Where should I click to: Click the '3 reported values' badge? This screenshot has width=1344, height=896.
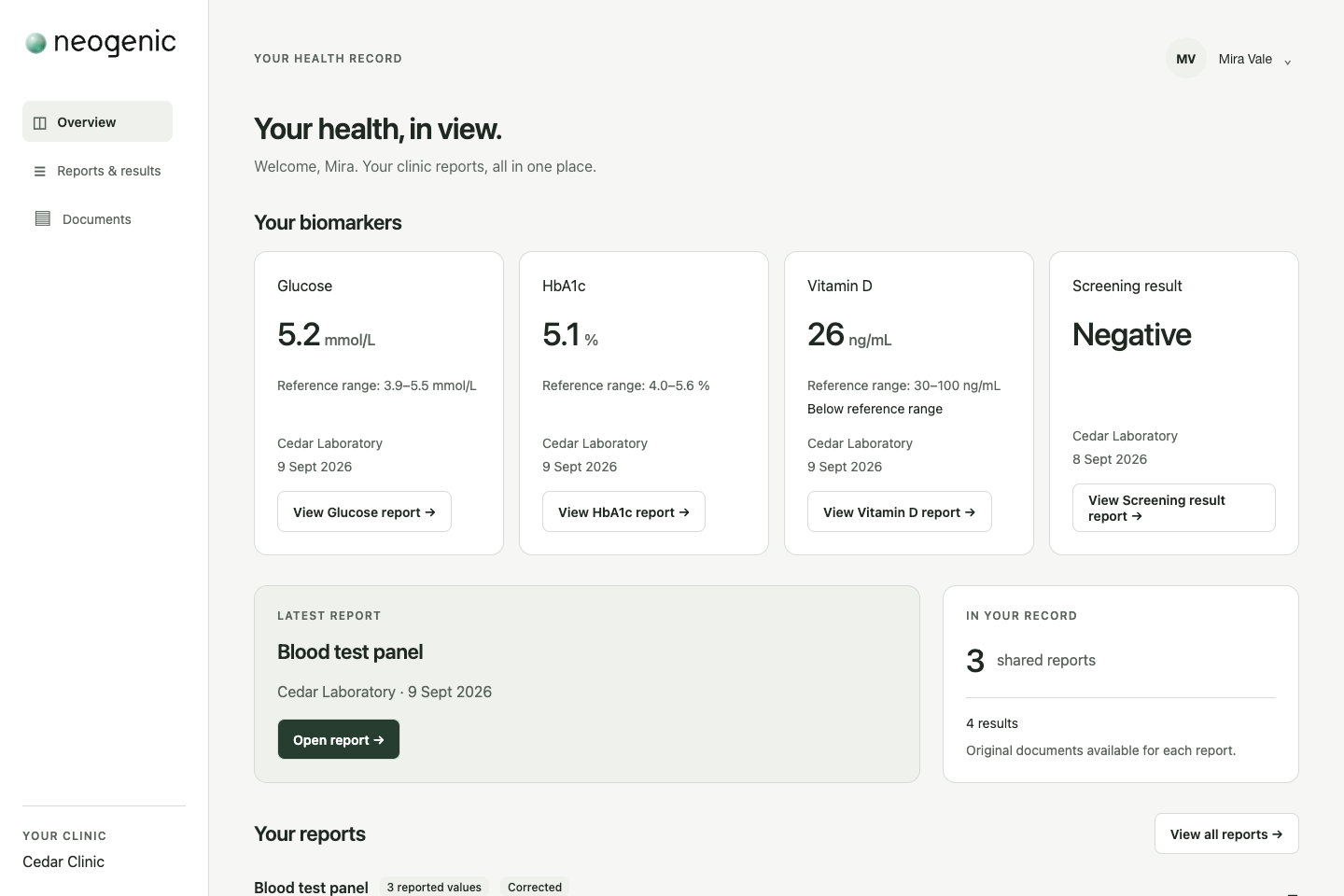(434, 887)
